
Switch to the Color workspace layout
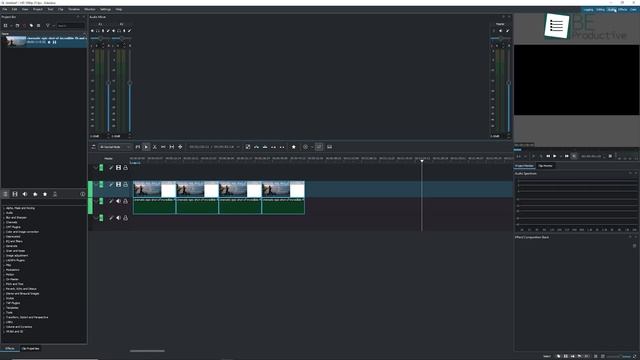click(x=633, y=9)
